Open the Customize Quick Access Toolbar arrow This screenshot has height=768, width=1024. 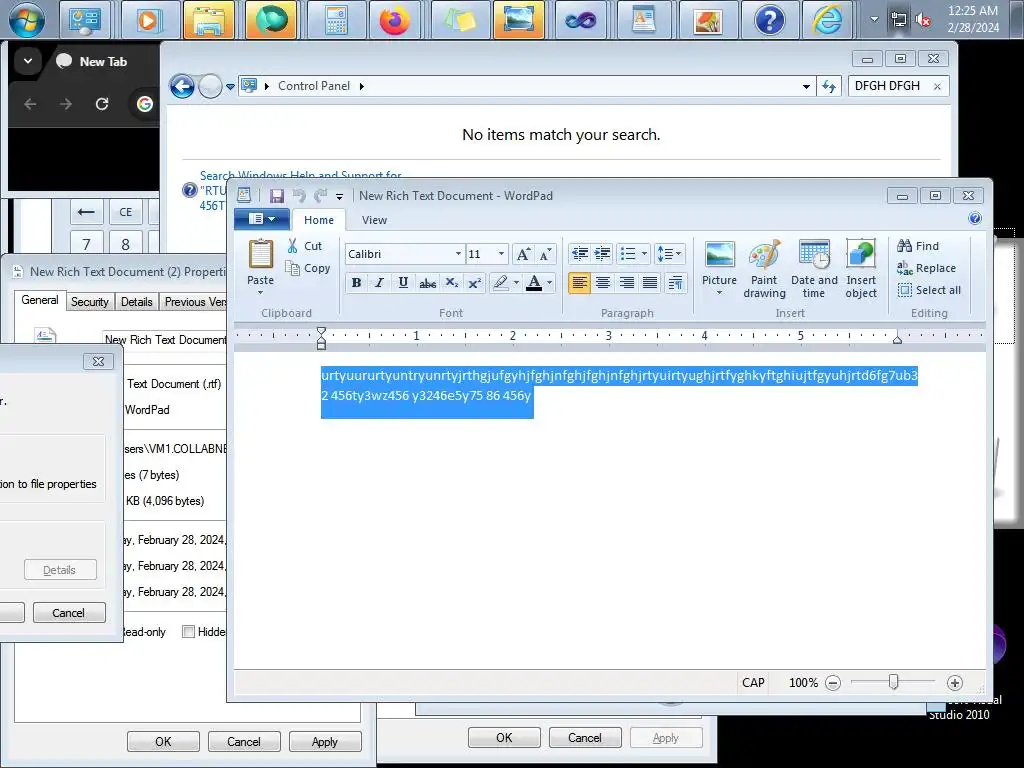[x=339, y=196]
